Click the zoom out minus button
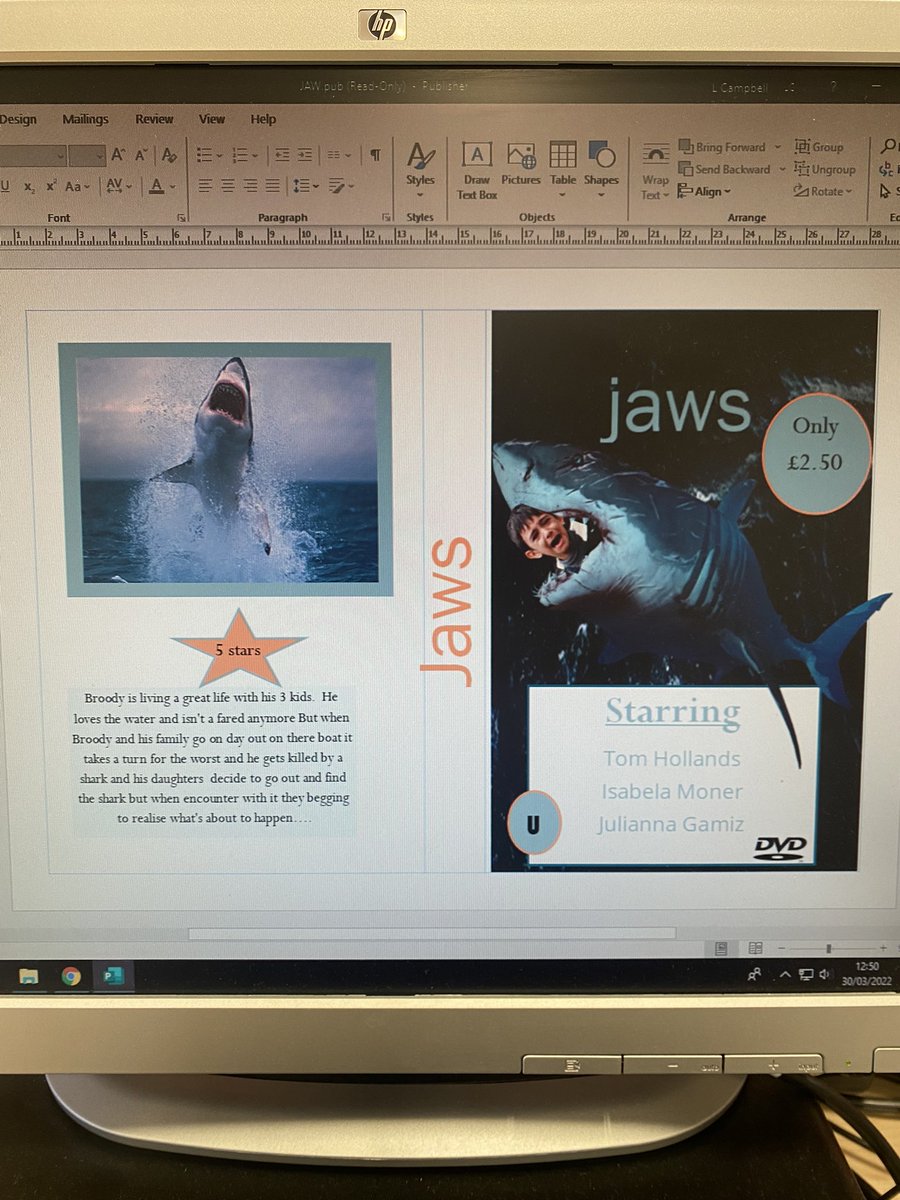900x1200 pixels. 781,947
